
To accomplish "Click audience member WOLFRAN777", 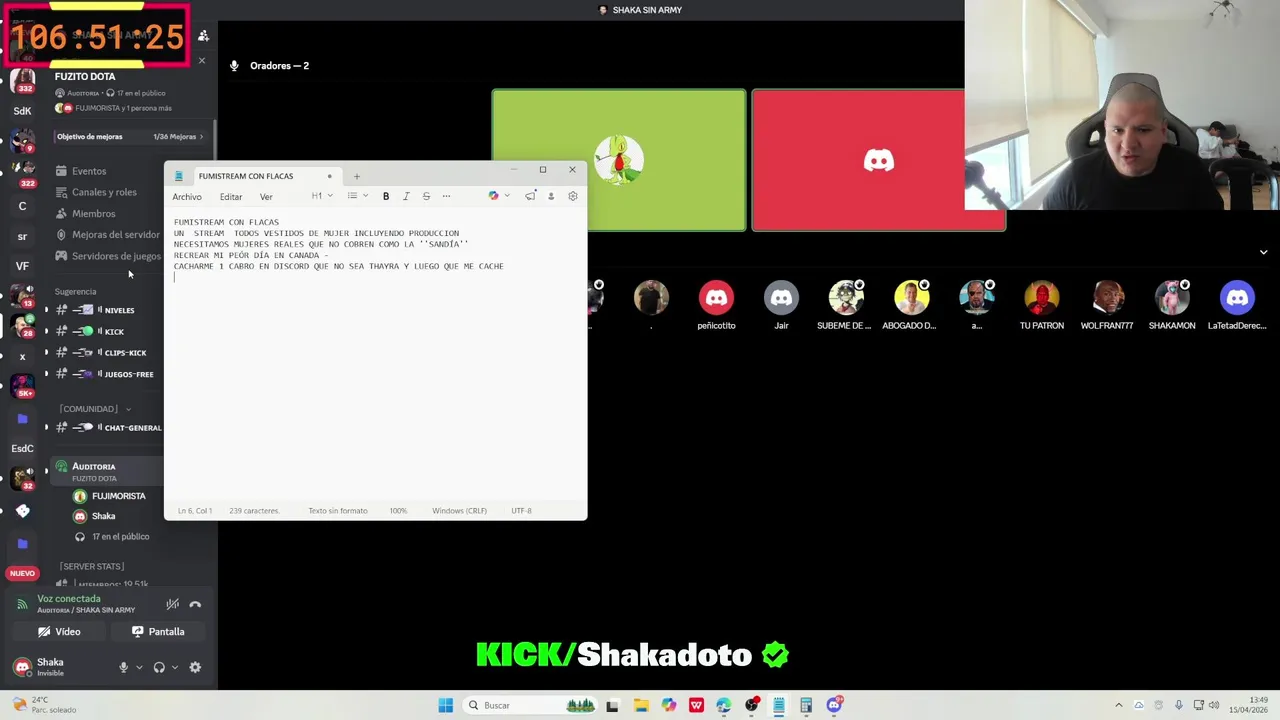I will pos(1107,305).
